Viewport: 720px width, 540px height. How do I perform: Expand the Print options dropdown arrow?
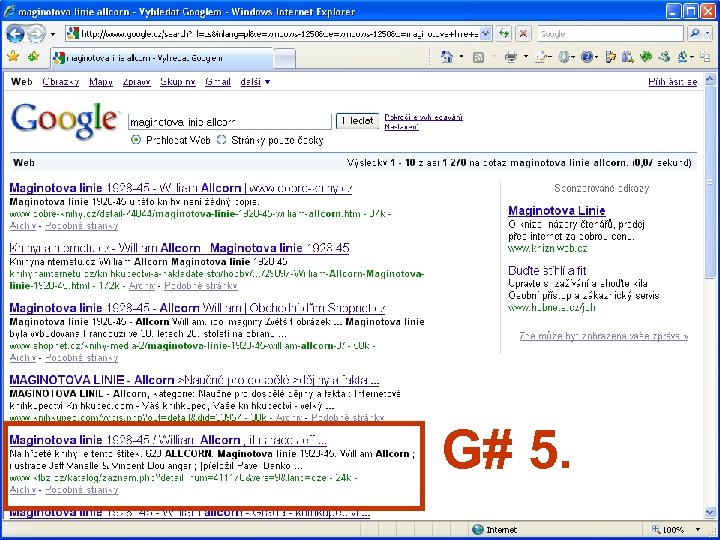[525, 57]
